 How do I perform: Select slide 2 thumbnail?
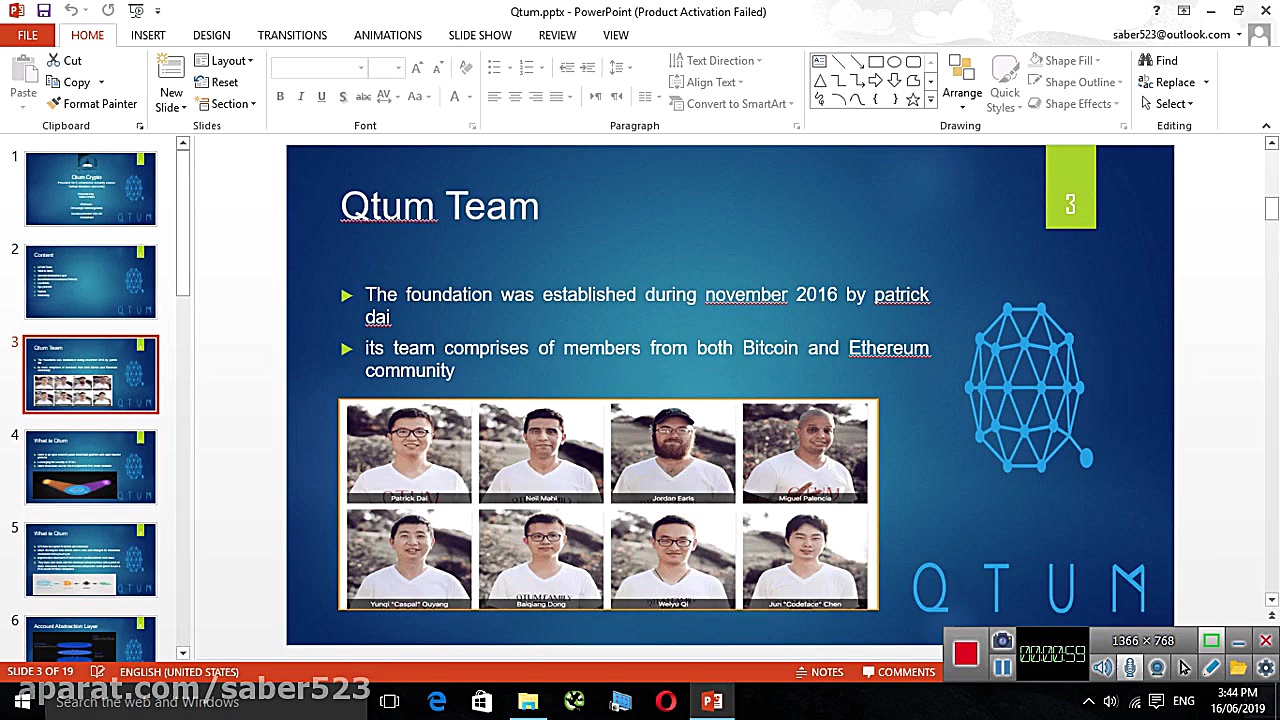[90, 282]
